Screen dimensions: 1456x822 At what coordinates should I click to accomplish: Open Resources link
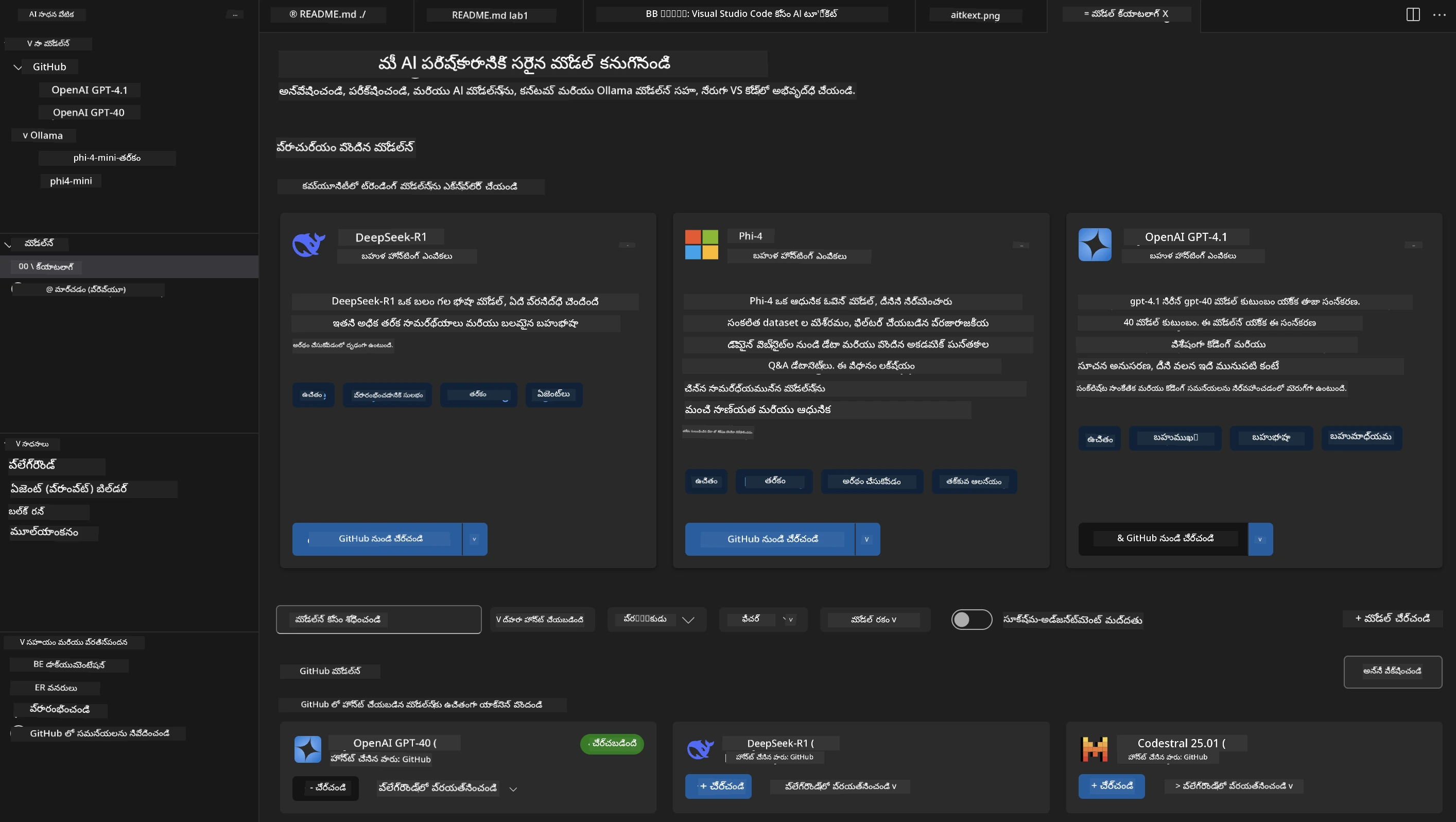click(x=56, y=688)
